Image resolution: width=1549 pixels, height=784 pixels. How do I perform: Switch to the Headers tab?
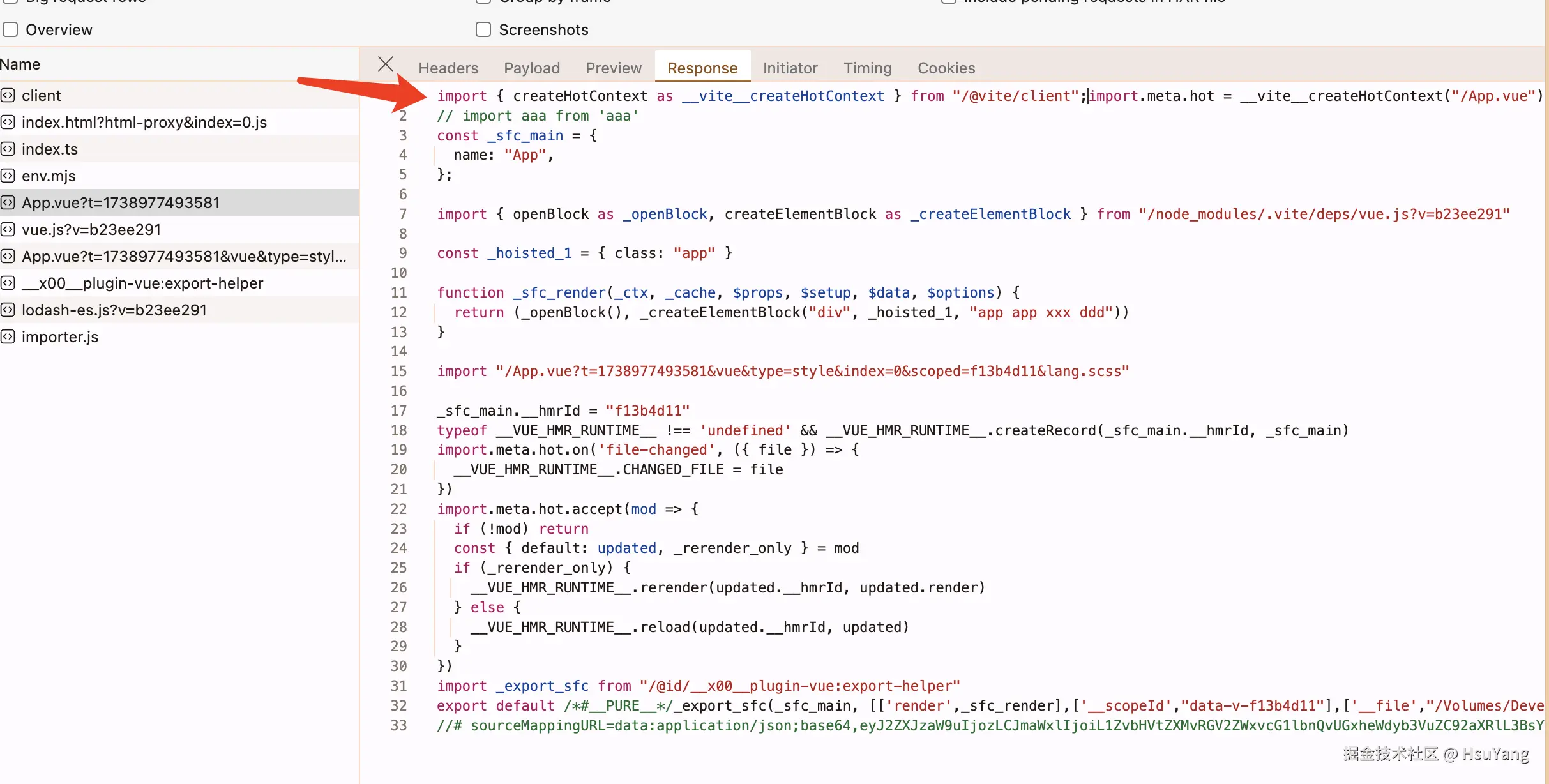448,68
